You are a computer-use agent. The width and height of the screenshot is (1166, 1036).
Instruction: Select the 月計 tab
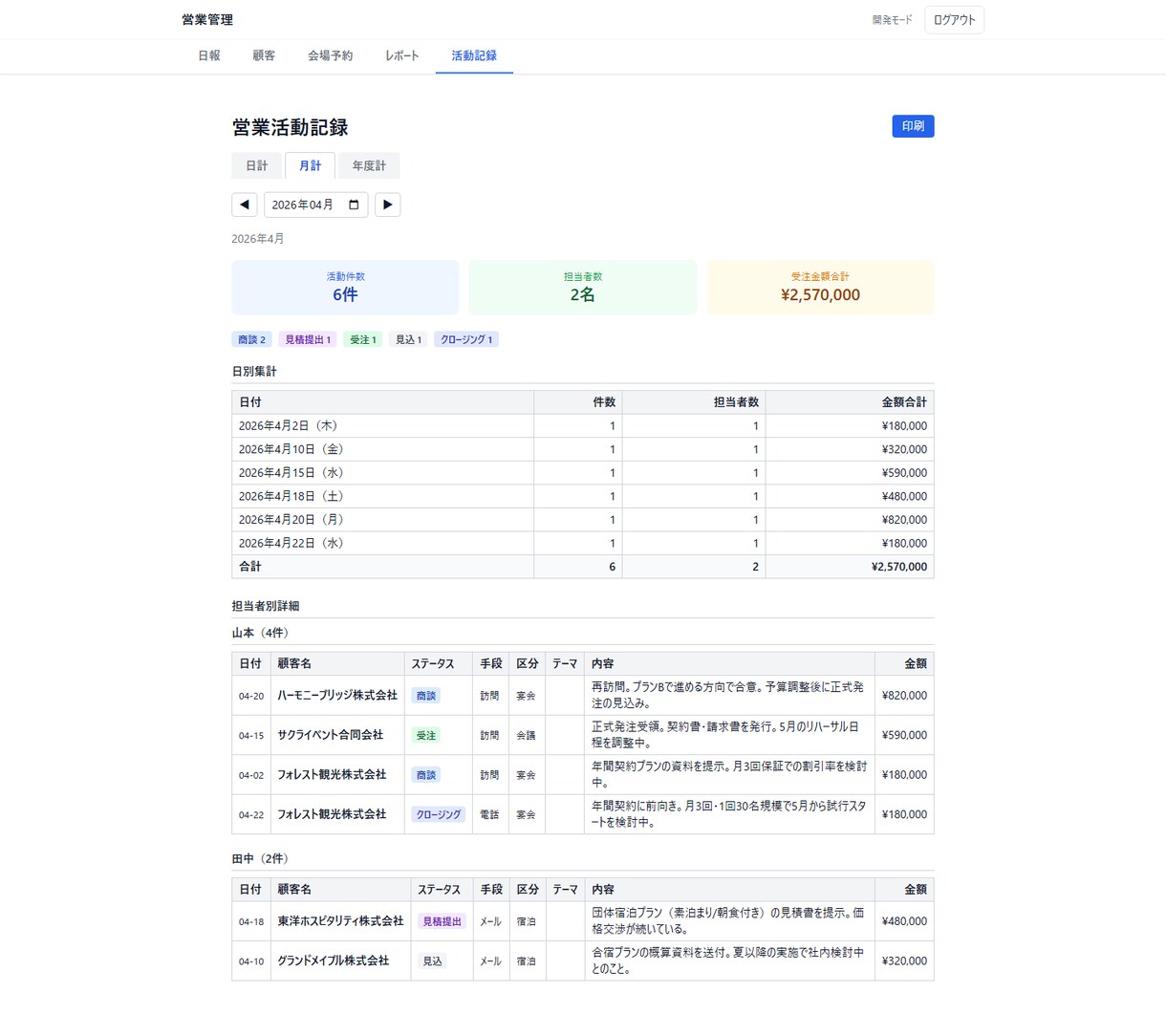(x=310, y=165)
